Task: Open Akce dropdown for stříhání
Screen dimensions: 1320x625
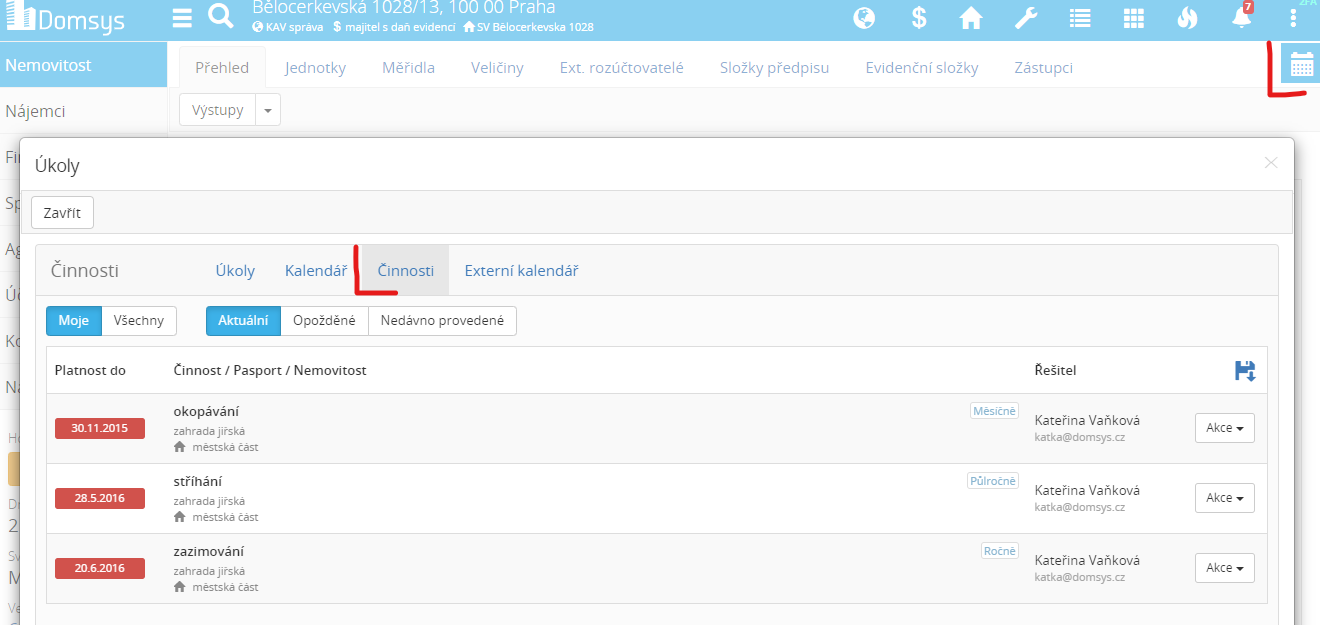Action: point(1224,498)
